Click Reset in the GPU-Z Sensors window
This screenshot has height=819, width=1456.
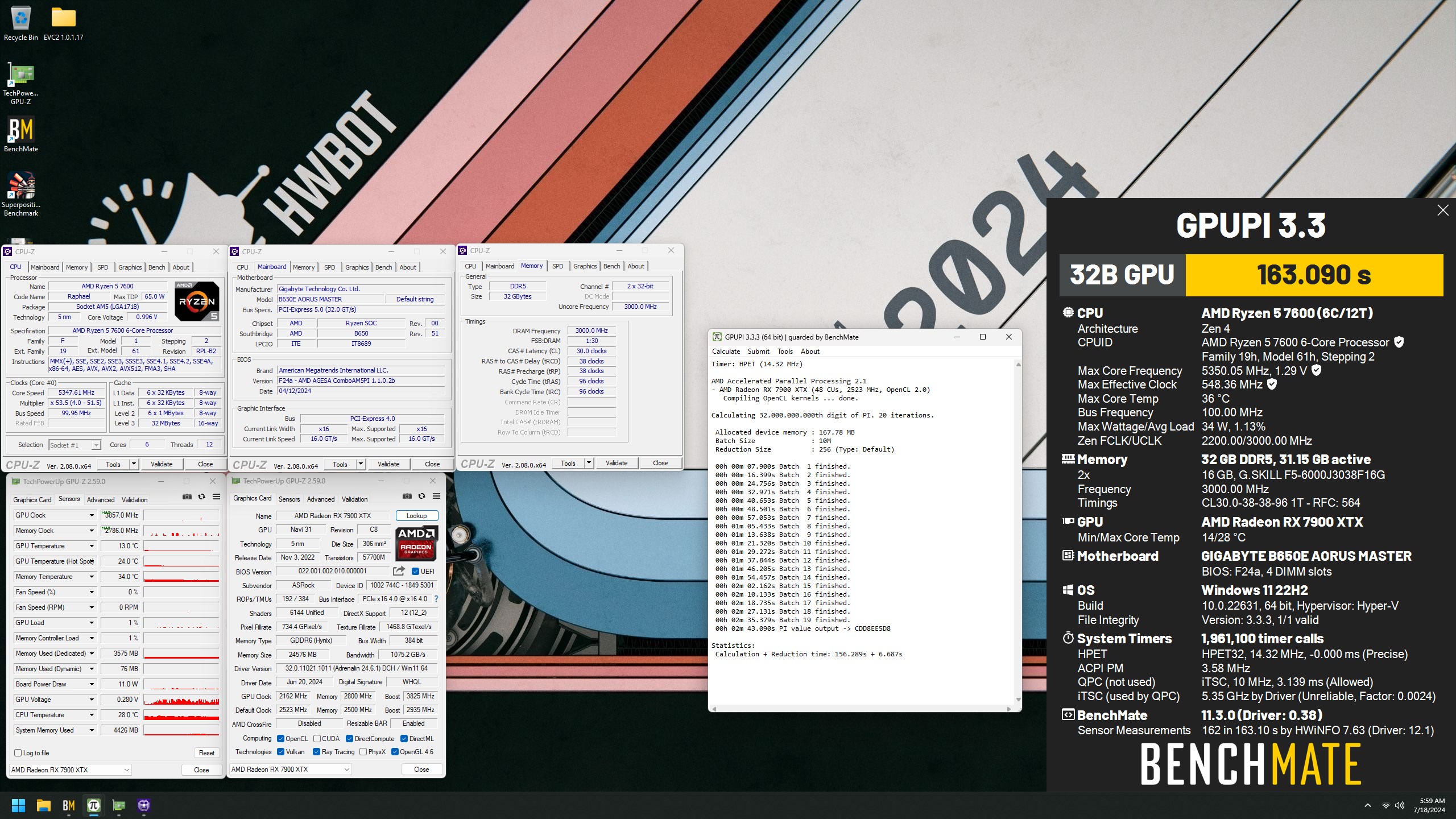click(206, 752)
